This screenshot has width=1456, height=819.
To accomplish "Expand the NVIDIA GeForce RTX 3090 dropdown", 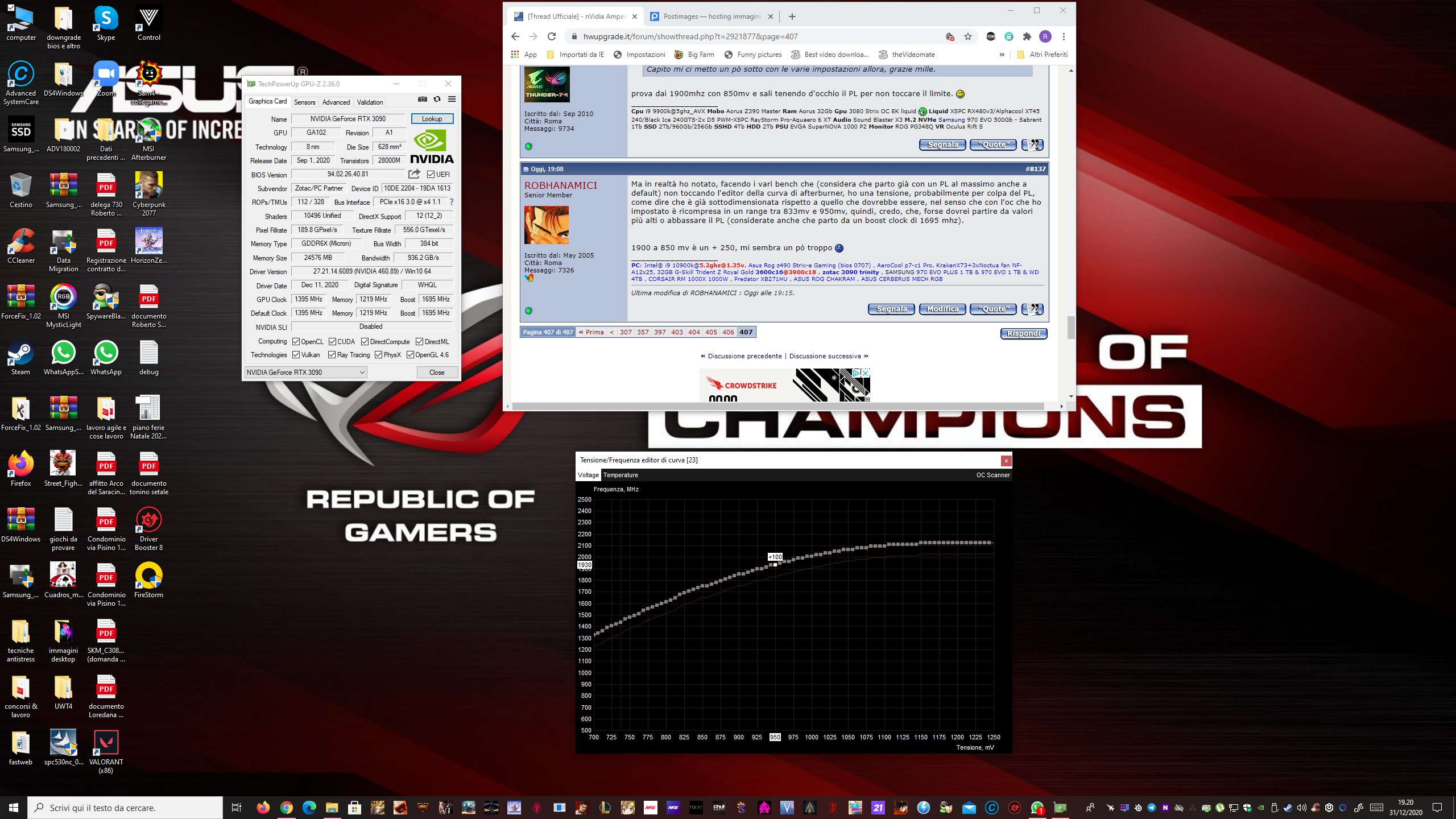I will click(362, 373).
